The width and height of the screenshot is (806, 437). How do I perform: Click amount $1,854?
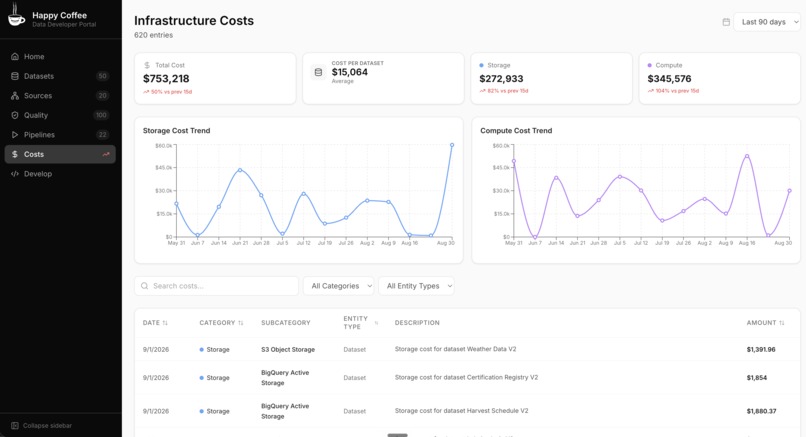[x=757, y=378]
